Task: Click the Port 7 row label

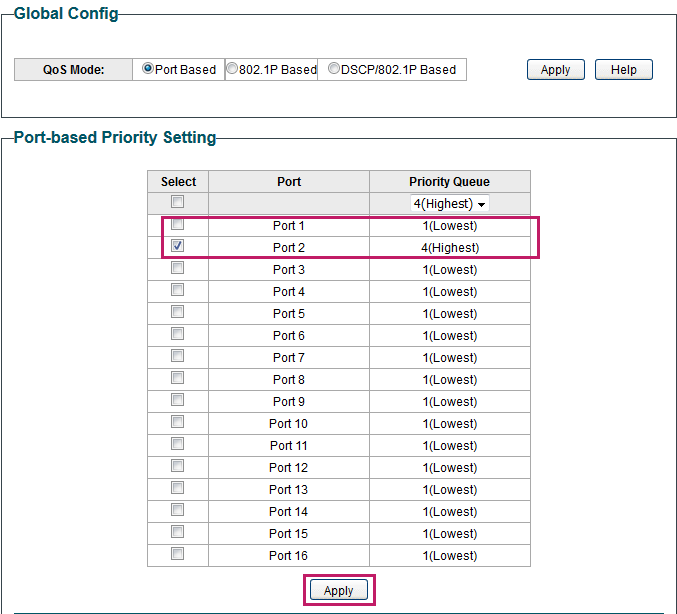Action: [x=288, y=358]
